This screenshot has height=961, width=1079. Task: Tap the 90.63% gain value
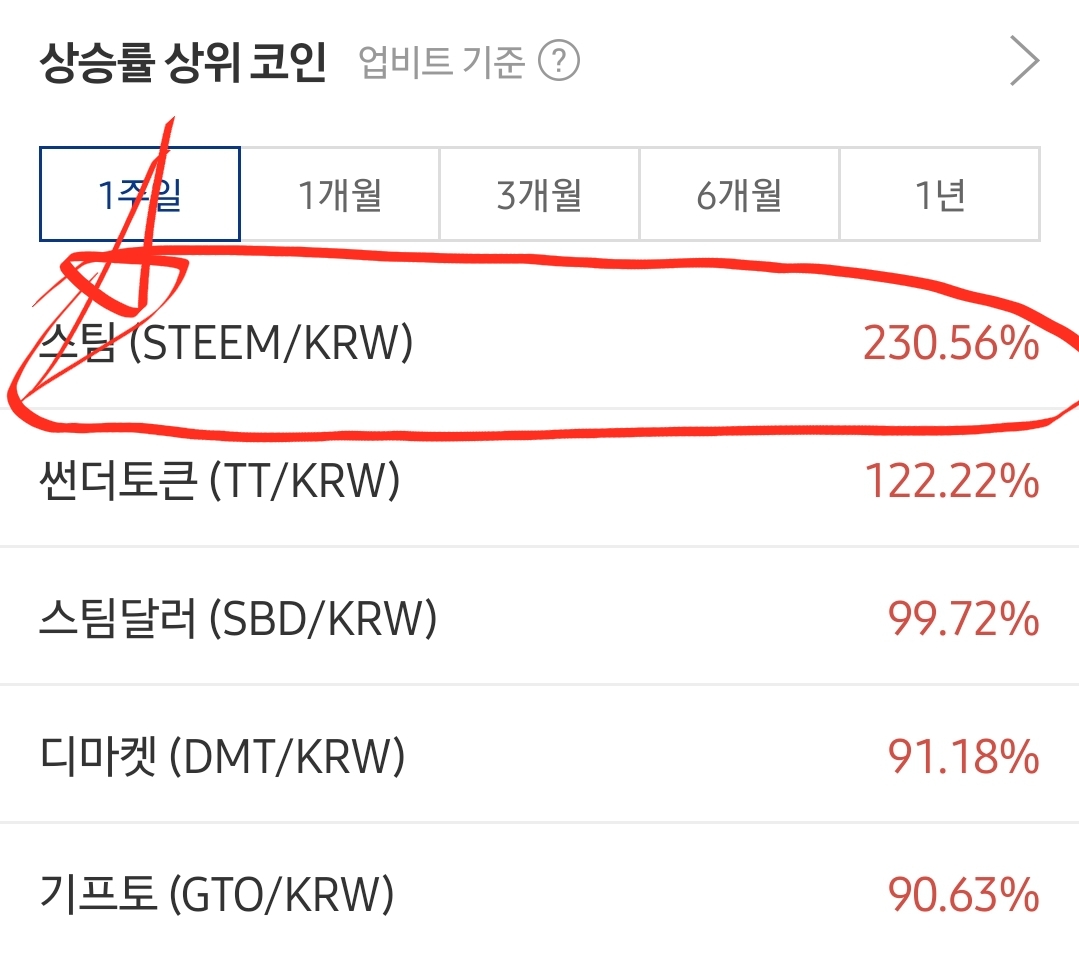(963, 893)
